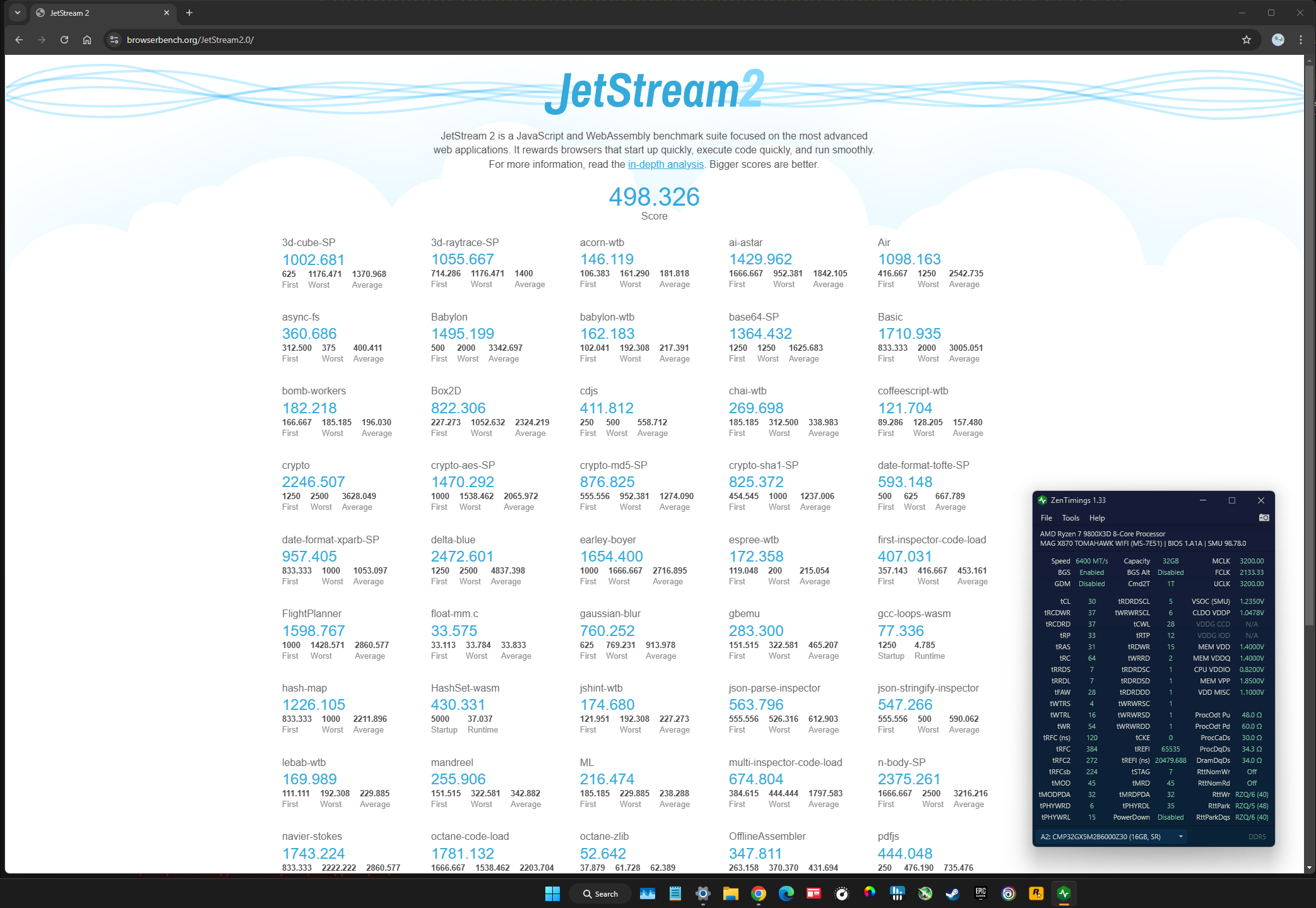This screenshot has width=1316, height=908.
Task: Select the gcc-loops-wasm score 77.336
Action: (x=901, y=631)
